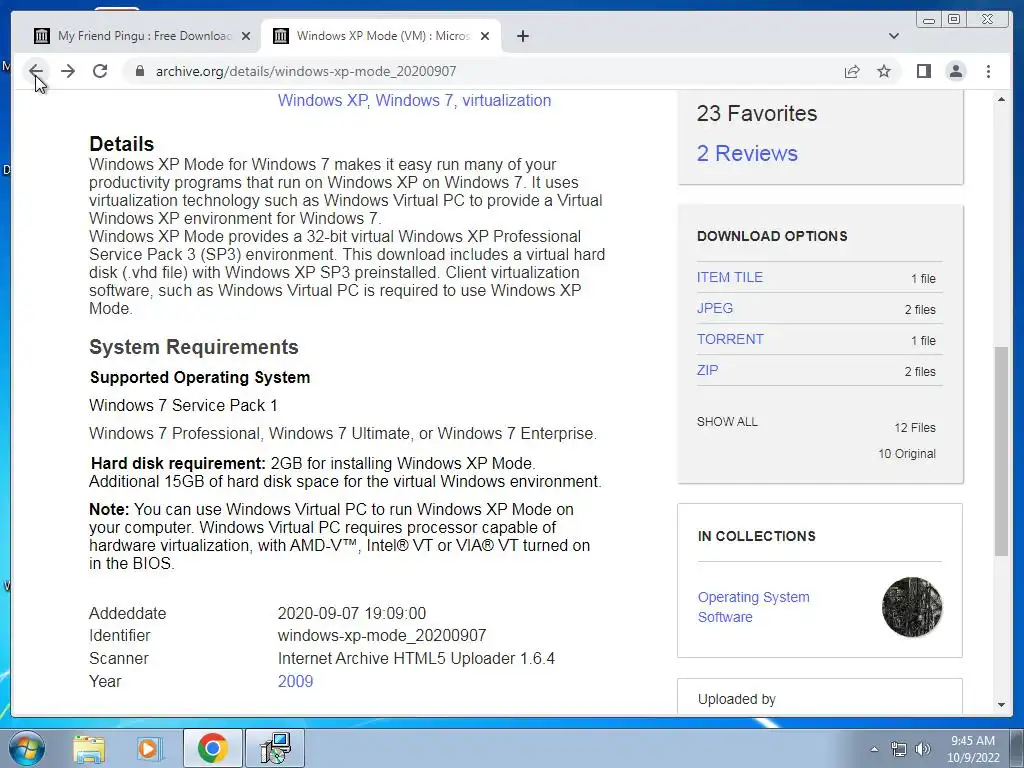Open Windows Explorer from the taskbar

point(89,748)
